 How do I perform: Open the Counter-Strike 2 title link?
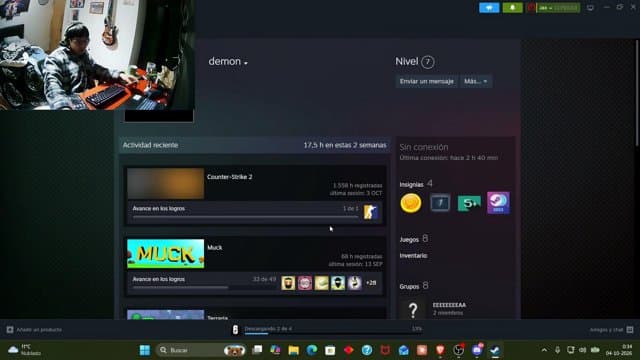pyautogui.click(x=229, y=177)
